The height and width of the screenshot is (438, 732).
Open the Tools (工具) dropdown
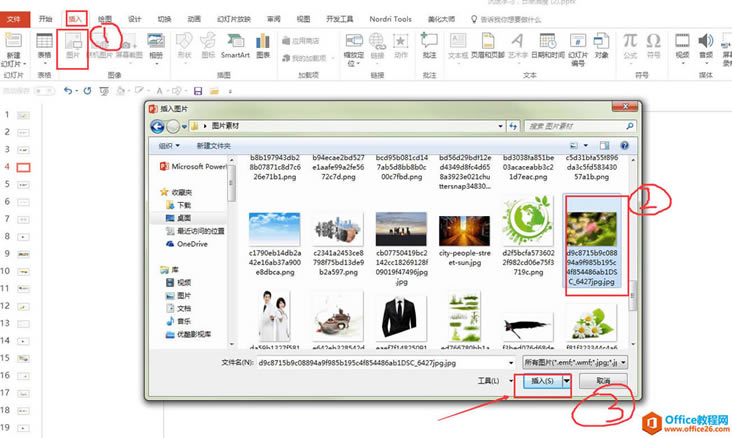[x=495, y=381]
